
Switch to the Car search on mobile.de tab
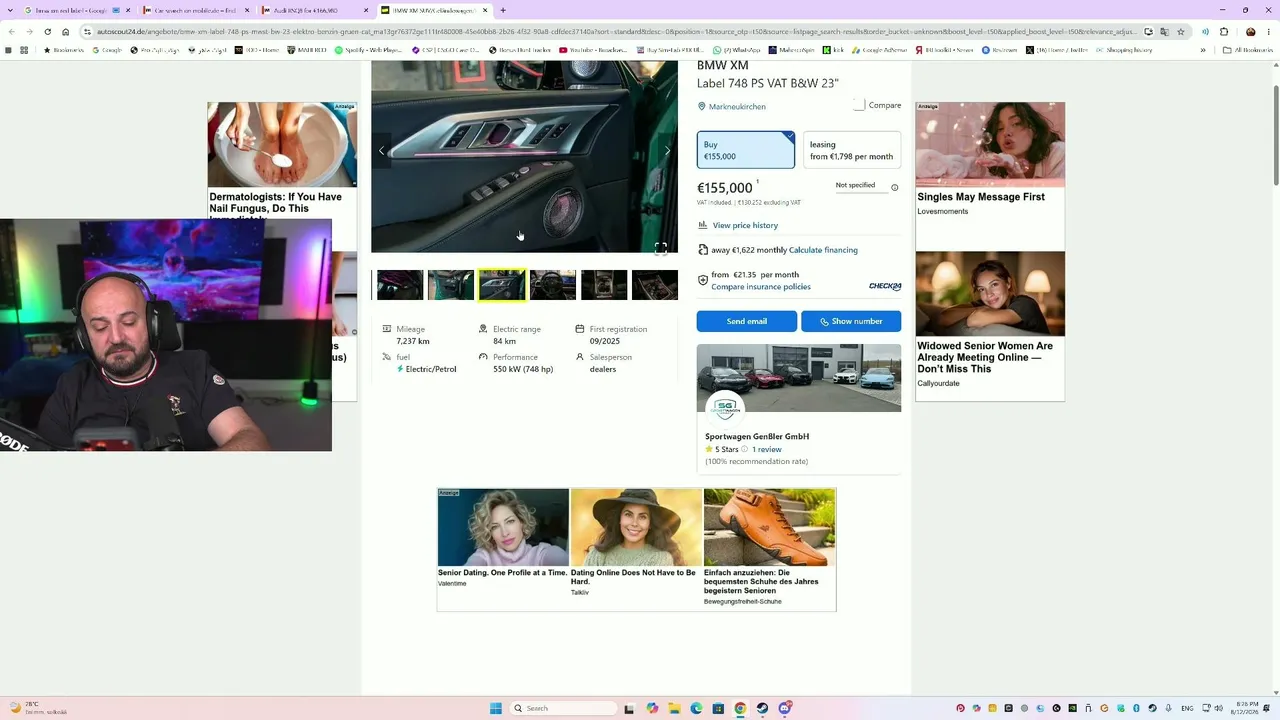[195, 10]
